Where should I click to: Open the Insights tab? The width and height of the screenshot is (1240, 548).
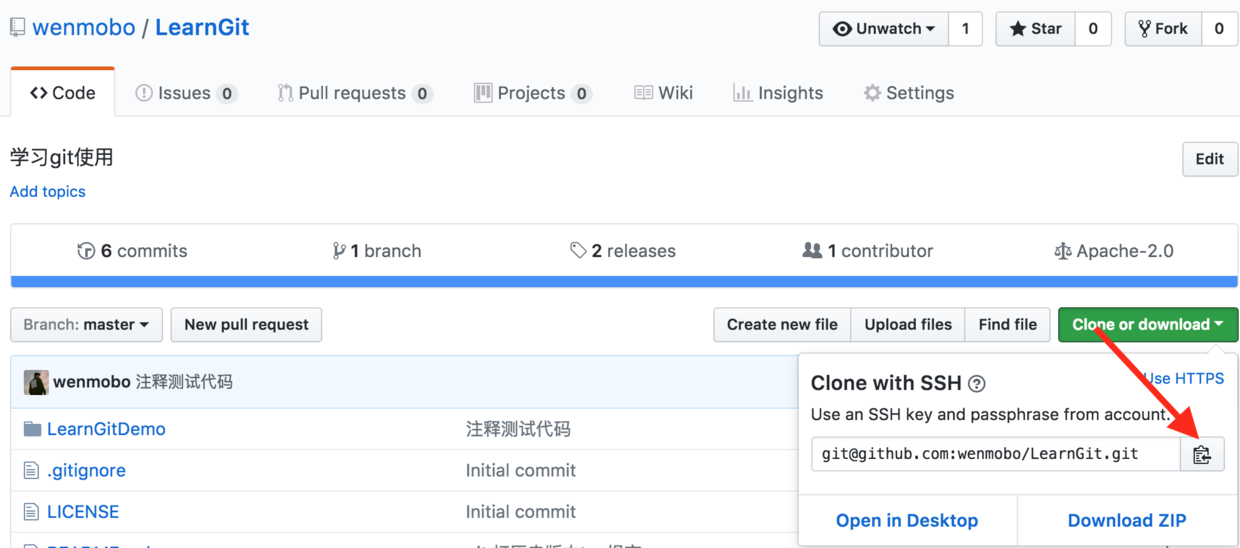pyautogui.click(x=778, y=93)
